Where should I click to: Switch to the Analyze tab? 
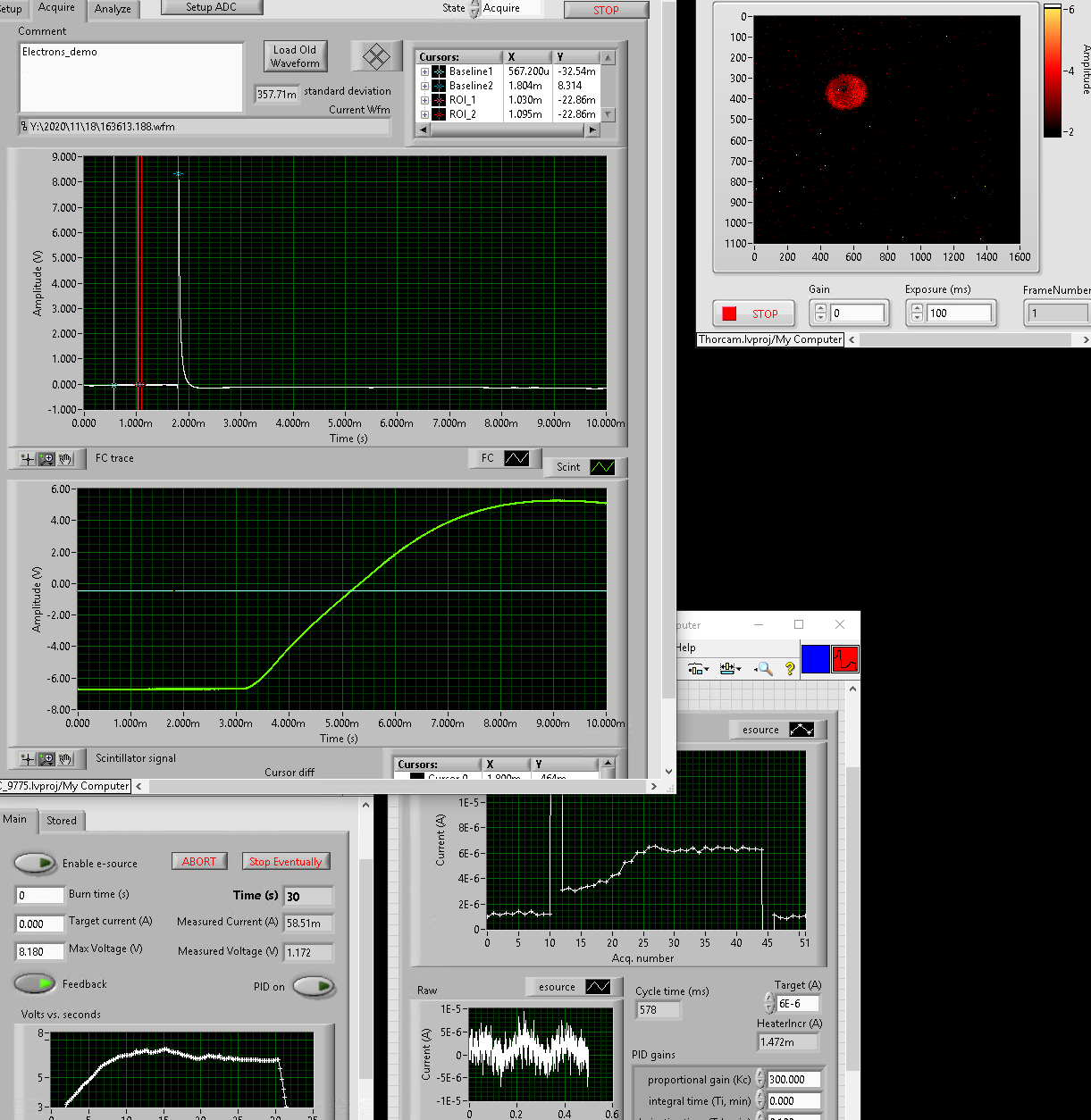pos(113,9)
